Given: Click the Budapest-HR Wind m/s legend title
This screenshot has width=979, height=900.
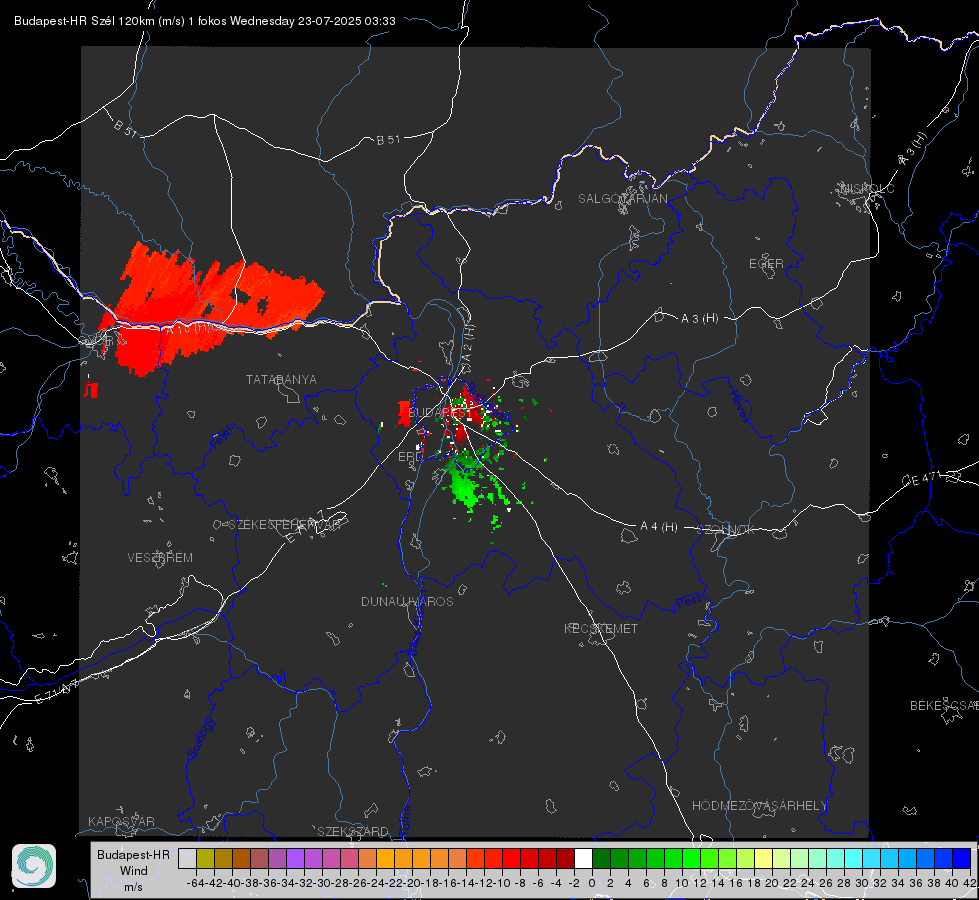Looking at the screenshot, I should [134, 871].
